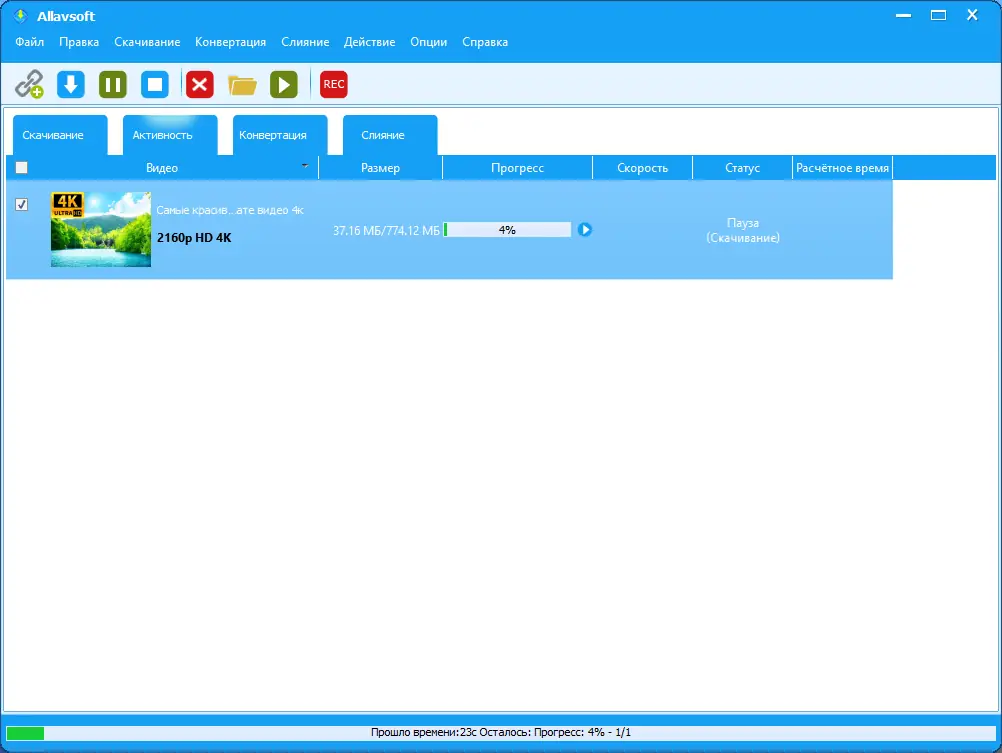Open the Справка menu
This screenshot has height=753, width=1002.
(485, 42)
